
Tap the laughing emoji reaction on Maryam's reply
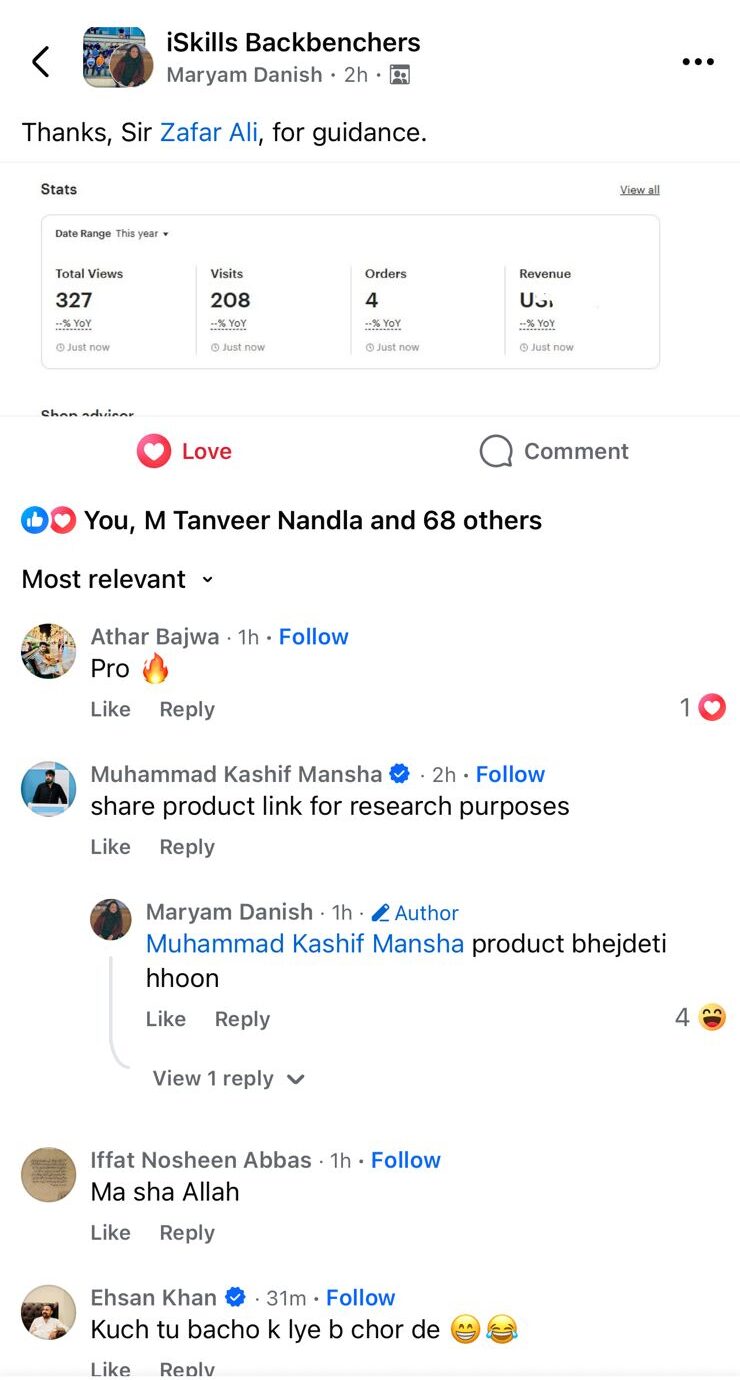711,1018
